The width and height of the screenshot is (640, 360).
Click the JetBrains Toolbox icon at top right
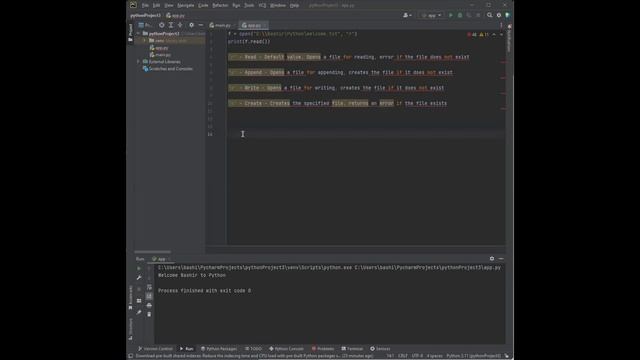[508, 15]
